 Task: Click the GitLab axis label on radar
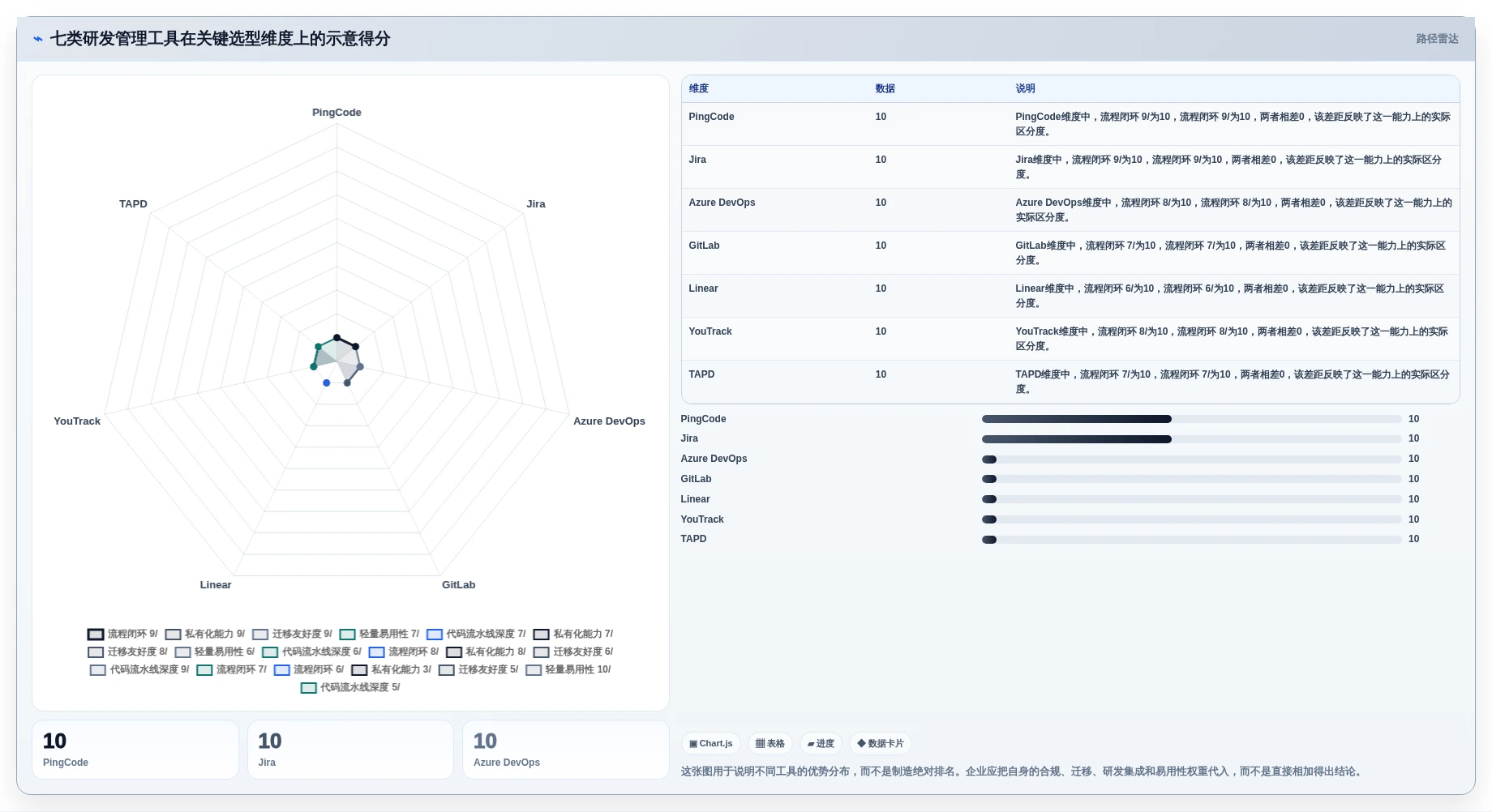(458, 585)
